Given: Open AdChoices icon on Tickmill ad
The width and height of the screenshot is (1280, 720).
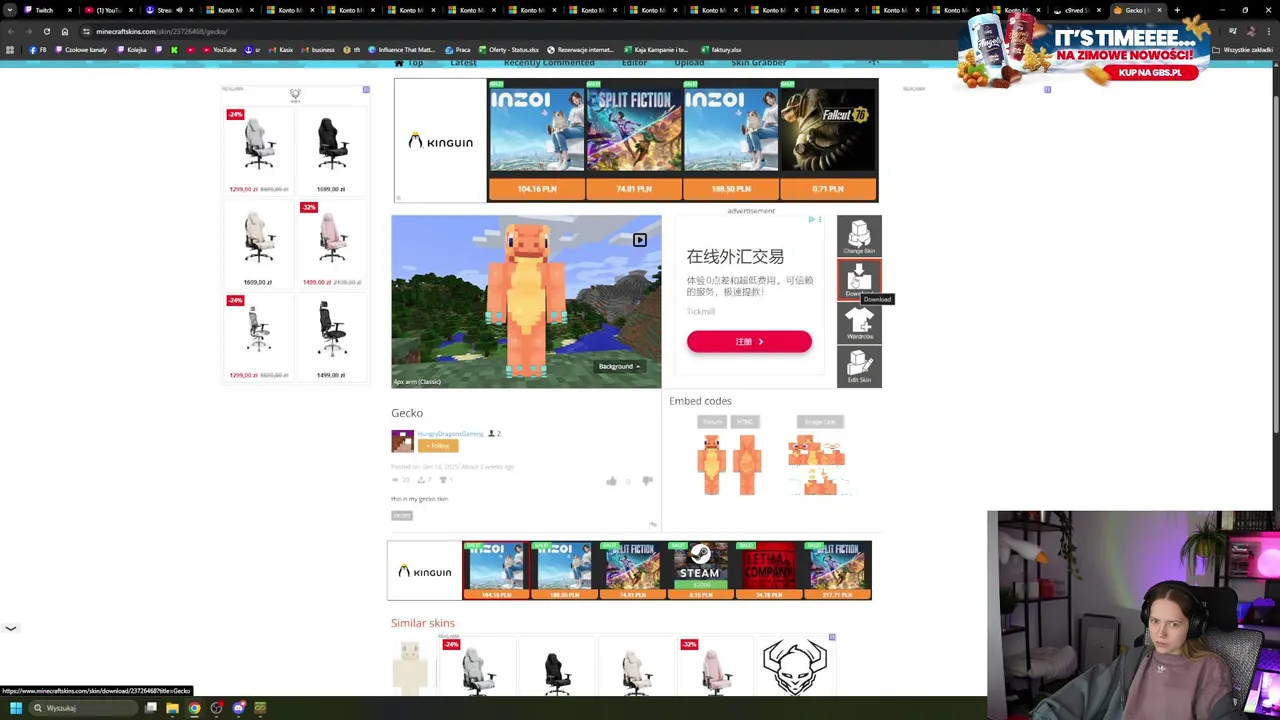Looking at the screenshot, I should click(x=811, y=219).
